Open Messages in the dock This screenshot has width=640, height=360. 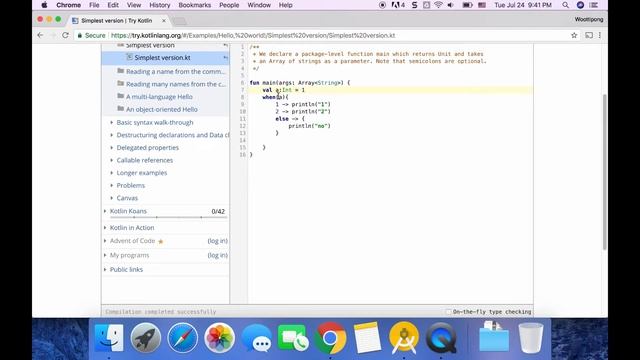coord(256,338)
